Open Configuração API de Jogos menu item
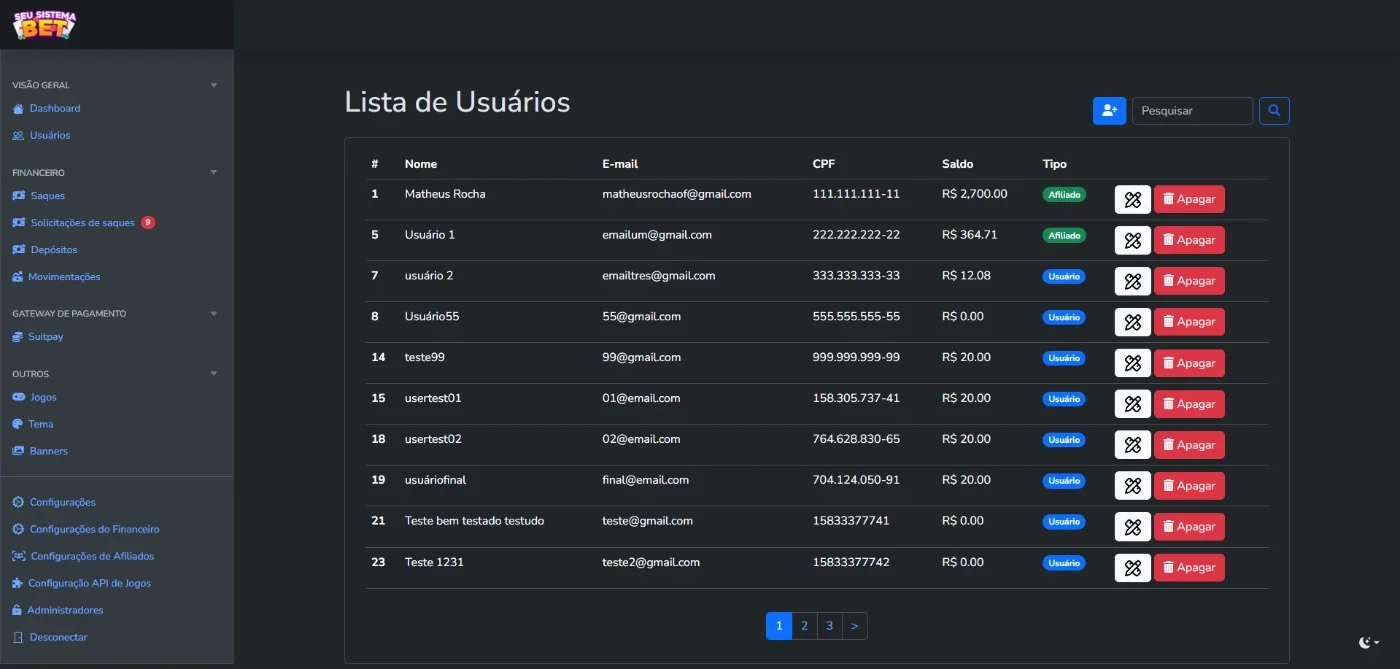 click(x=82, y=583)
